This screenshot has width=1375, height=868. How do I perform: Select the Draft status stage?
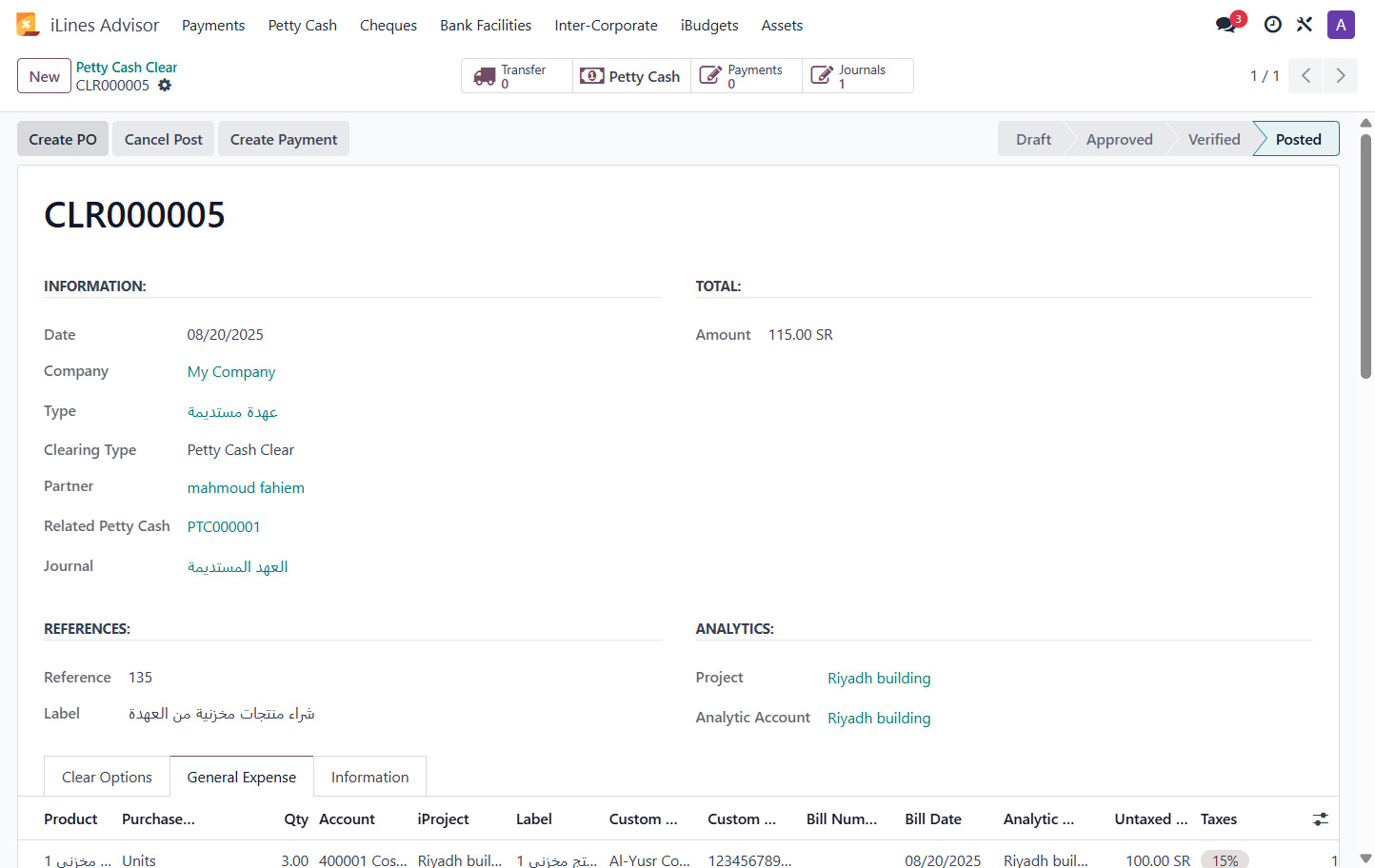pyautogui.click(x=1033, y=139)
